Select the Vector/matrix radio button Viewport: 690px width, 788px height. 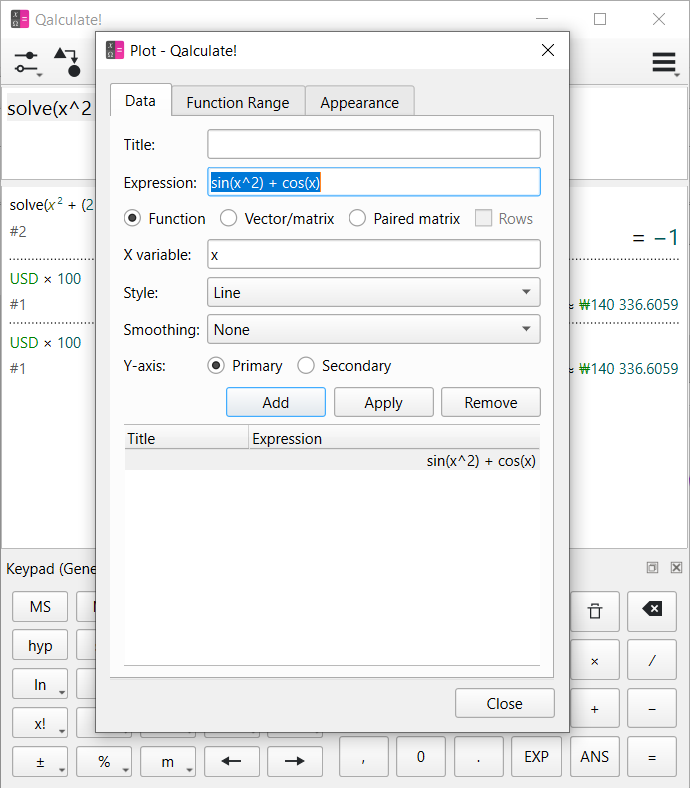click(x=228, y=218)
